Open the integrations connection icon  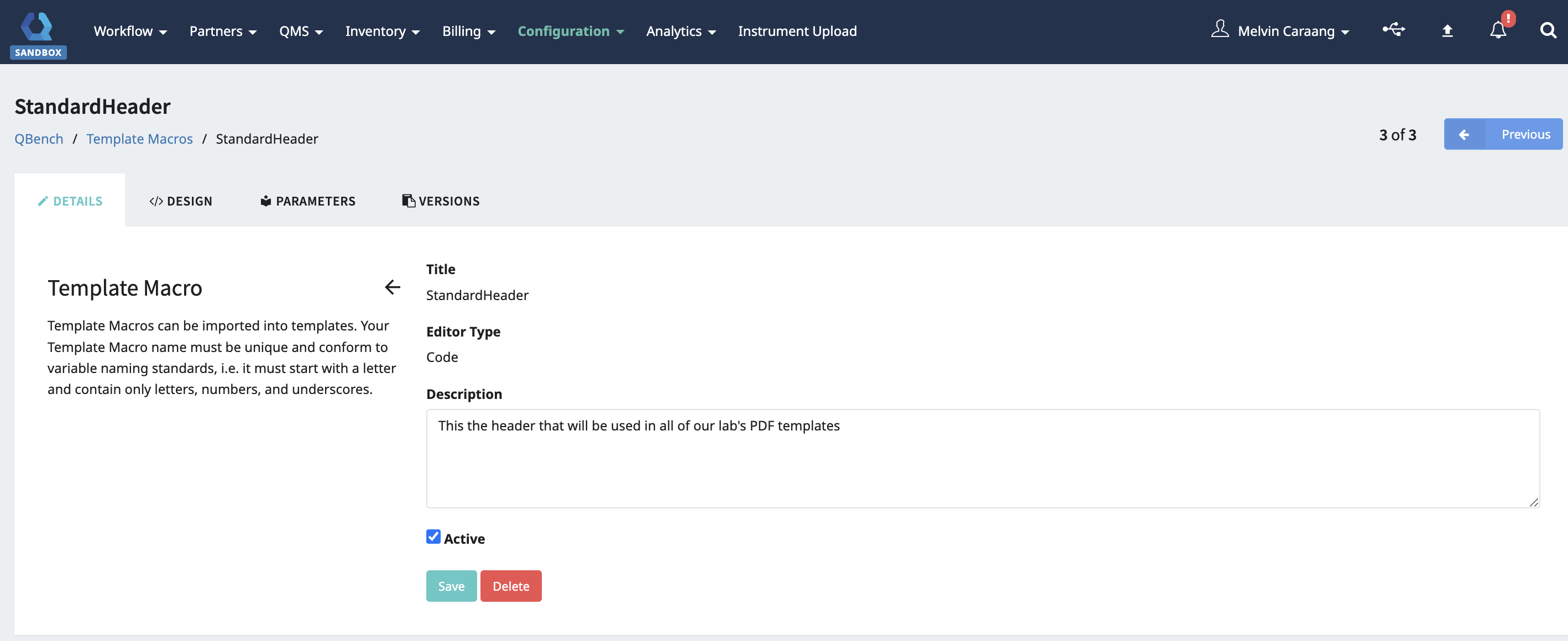1393,30
